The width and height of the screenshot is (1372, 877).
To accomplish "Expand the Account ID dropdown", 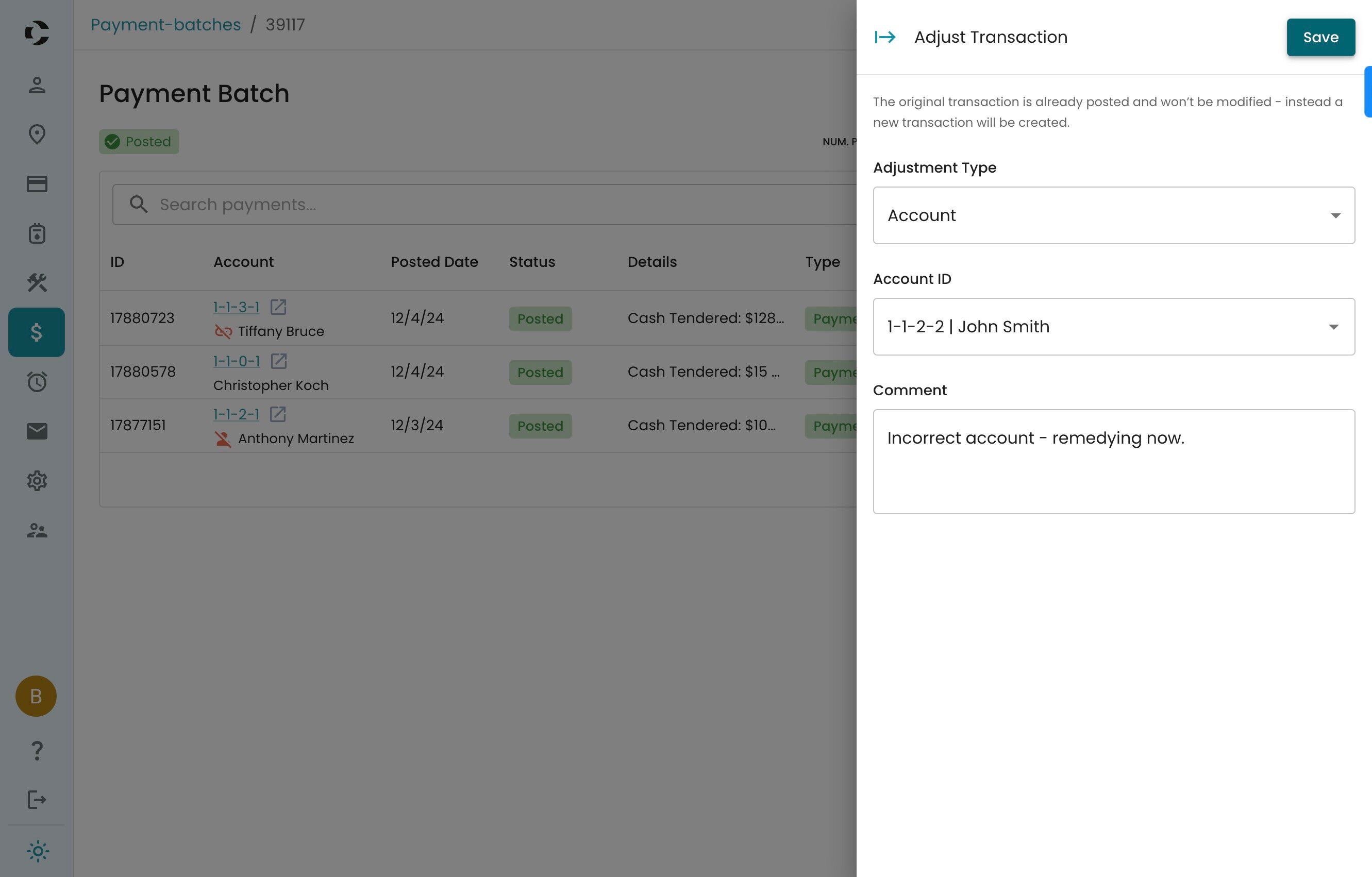I will [1113, 326].
